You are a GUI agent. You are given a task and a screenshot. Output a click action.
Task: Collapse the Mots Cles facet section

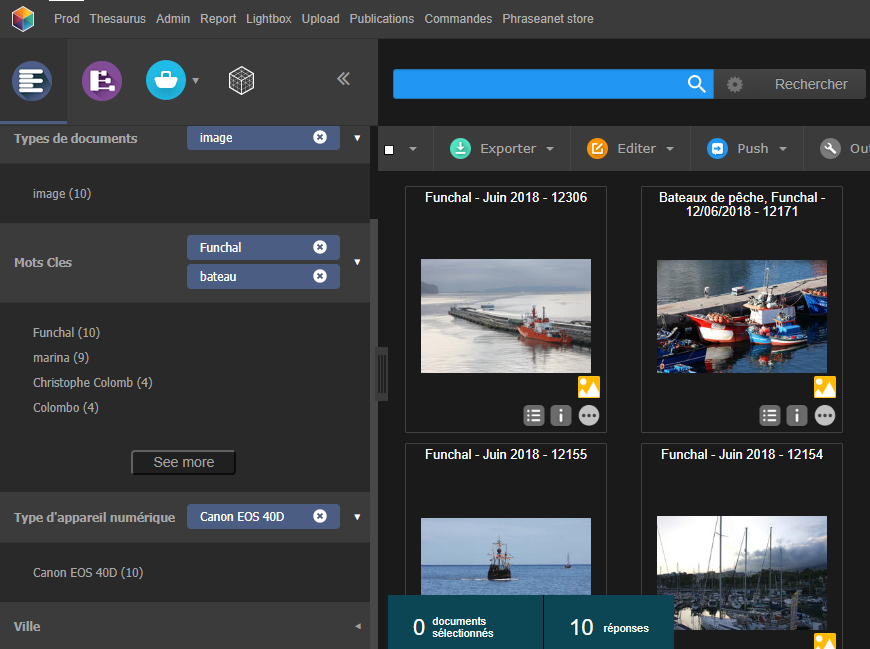357,262
